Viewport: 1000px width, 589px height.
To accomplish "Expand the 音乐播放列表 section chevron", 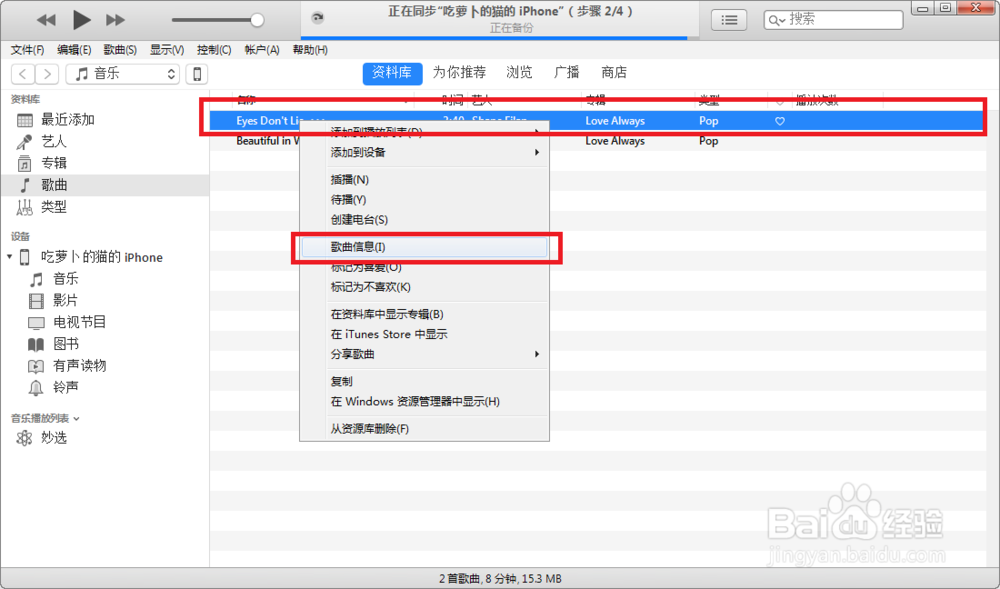I will pos(77,419).
